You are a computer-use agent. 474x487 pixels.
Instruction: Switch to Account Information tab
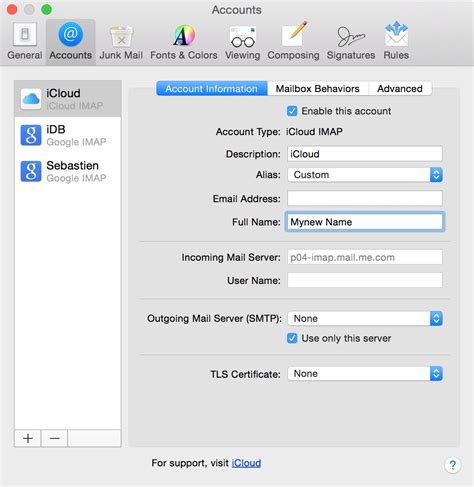pos(212,89)
